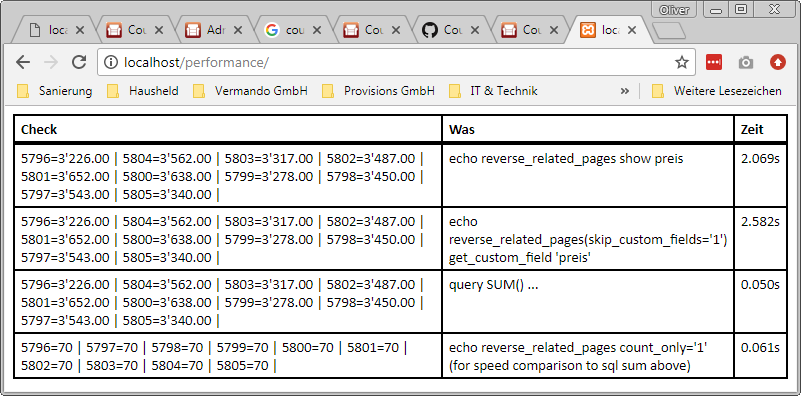Open the red LastPass extension icon
Viewport: 801px width, 396px height.
pos(714,62)
